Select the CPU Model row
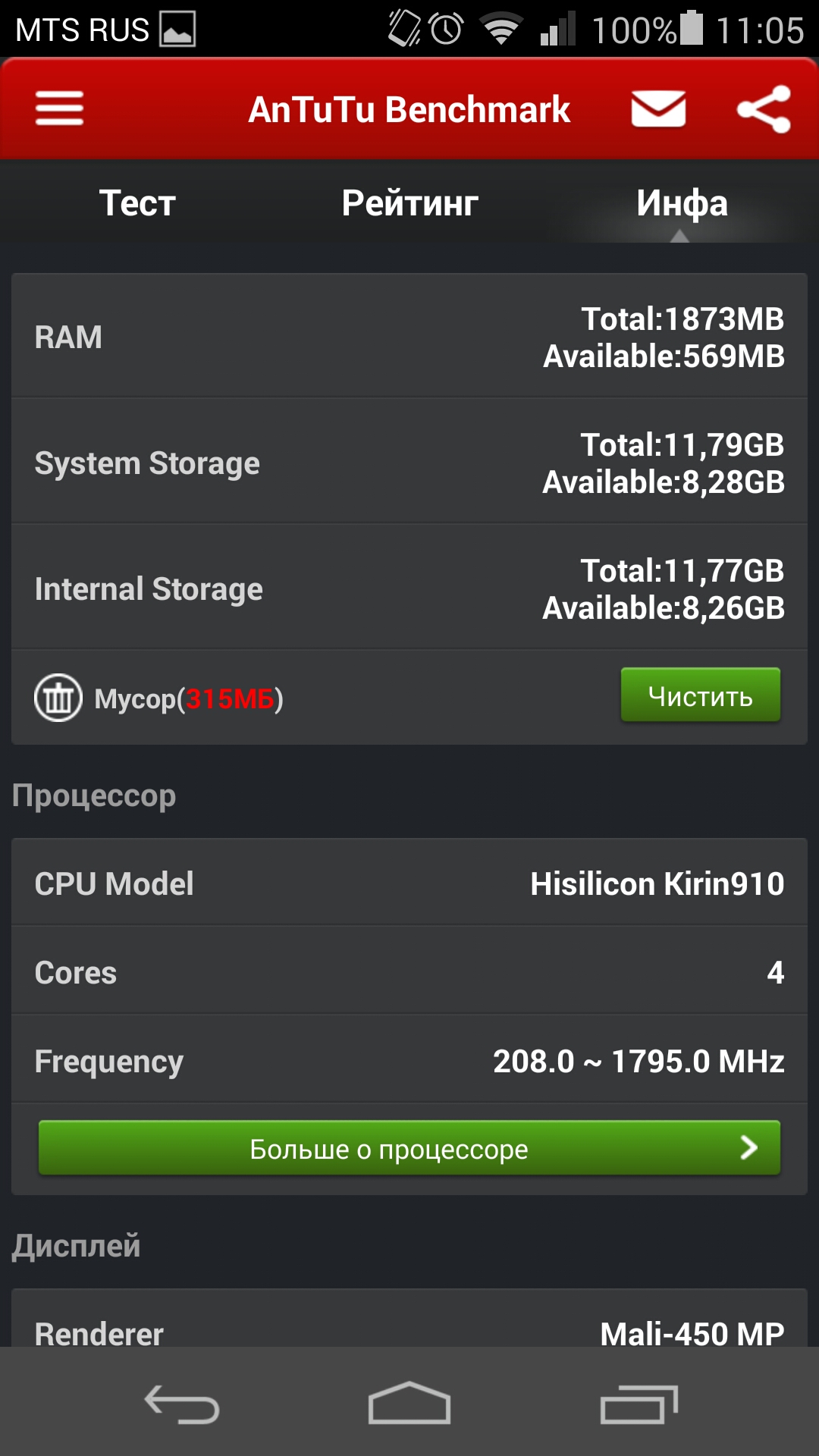 [x=409, y=883]
